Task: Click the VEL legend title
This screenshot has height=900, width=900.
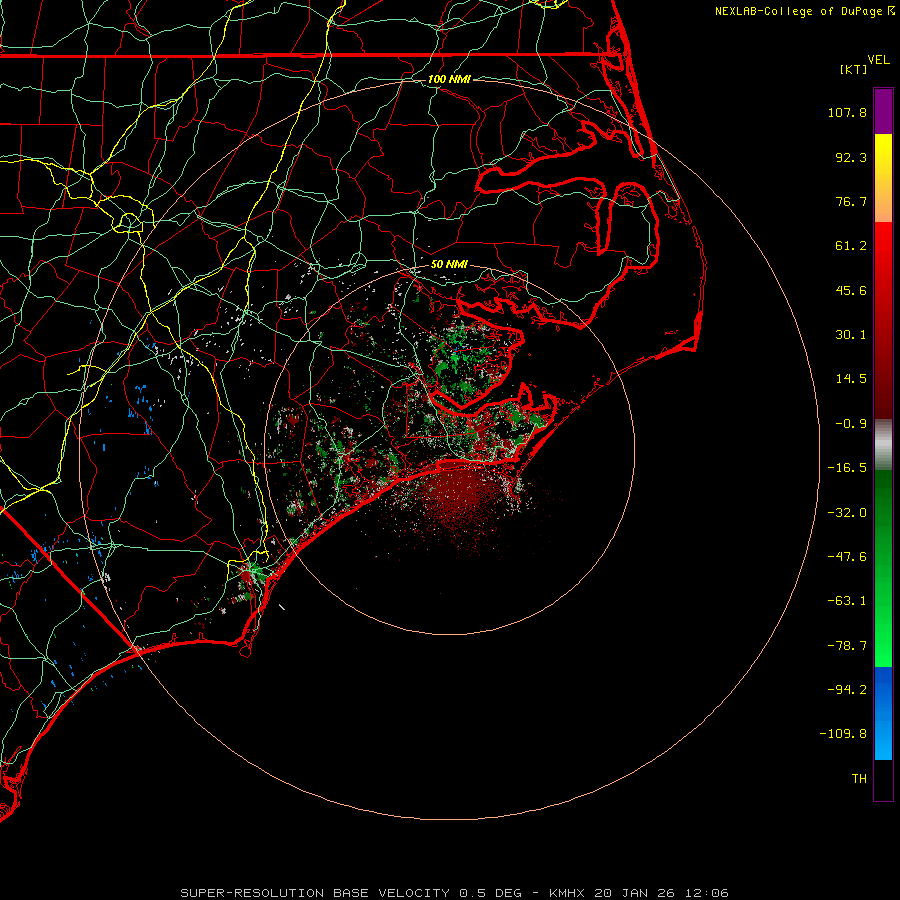Action: [878, 60]
